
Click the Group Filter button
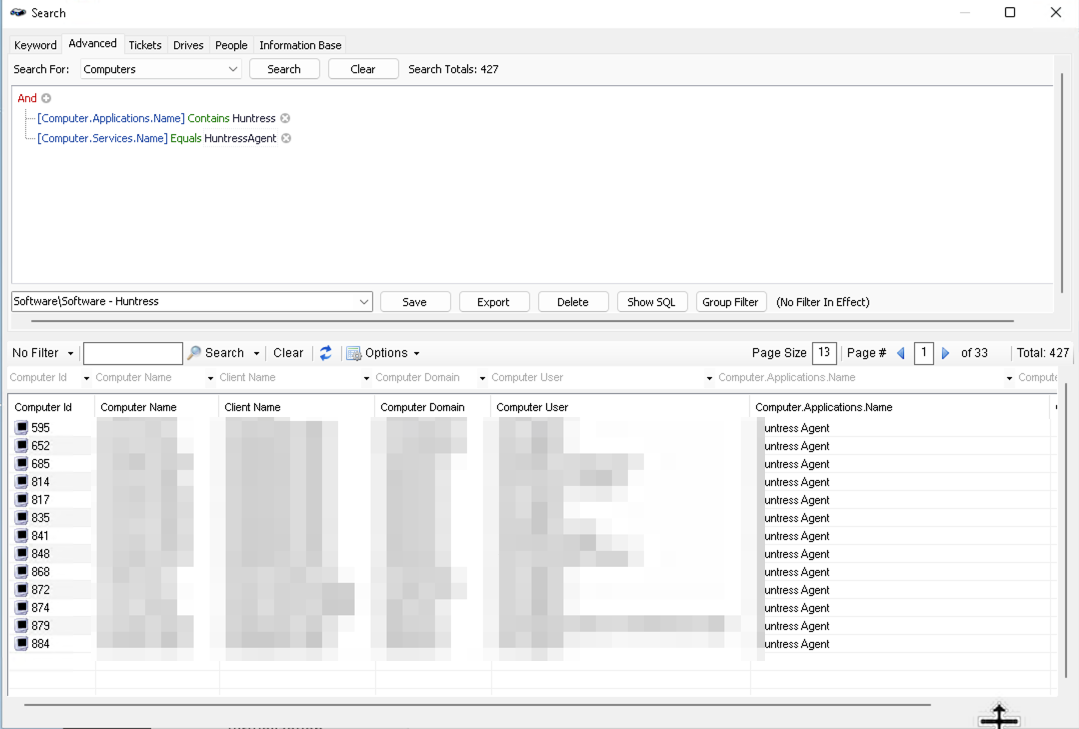coord(730,302)
